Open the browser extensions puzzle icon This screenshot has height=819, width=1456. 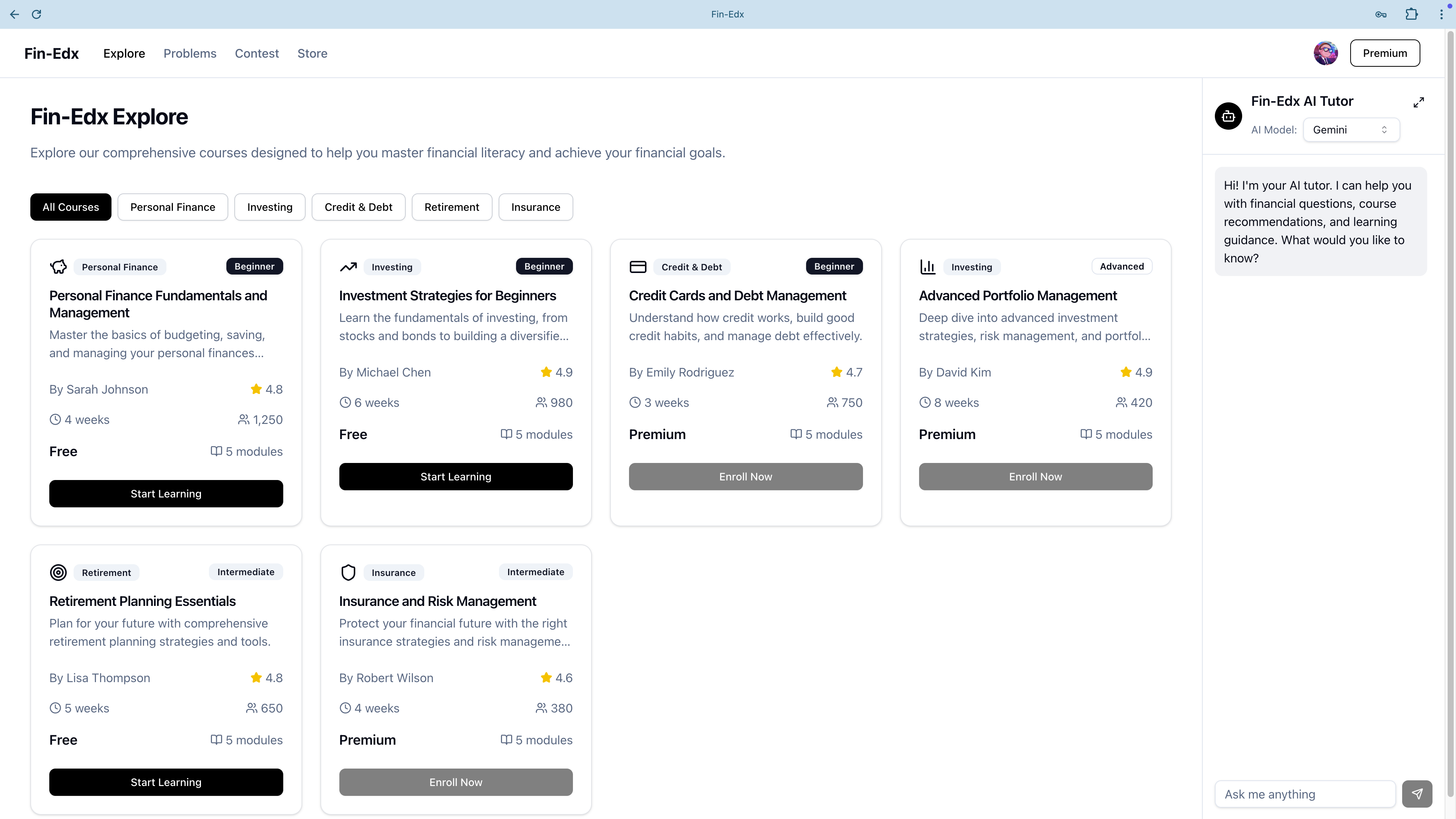(x=1411, y=14)
